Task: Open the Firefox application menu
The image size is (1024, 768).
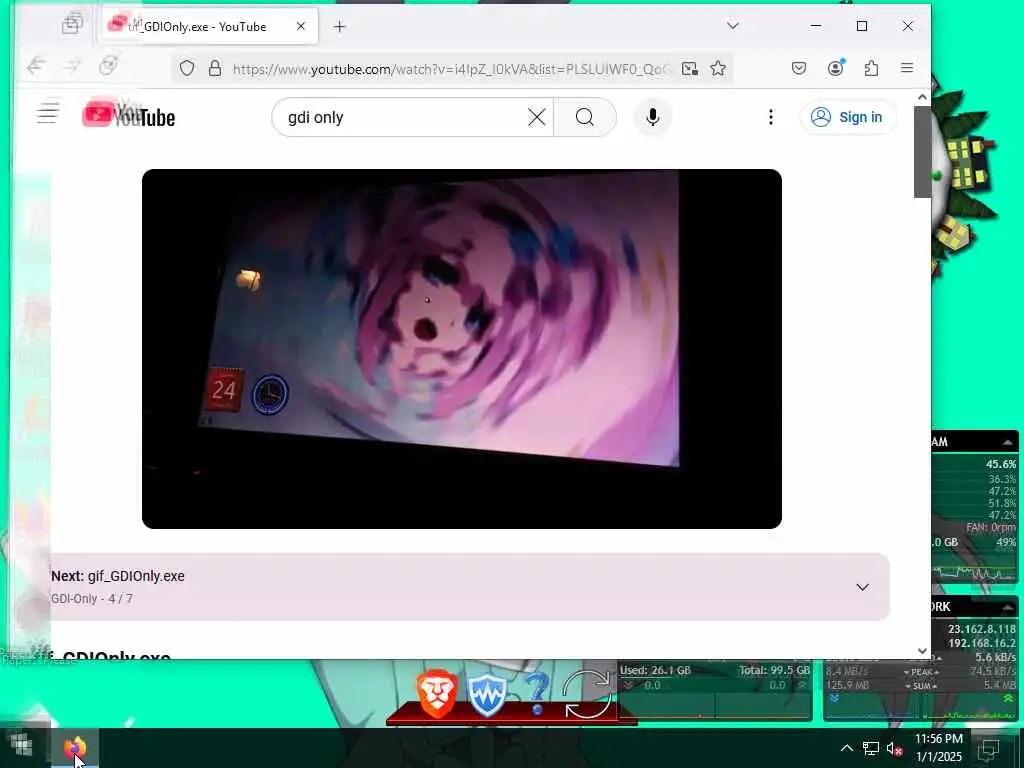Action: (x=907, y=68)
